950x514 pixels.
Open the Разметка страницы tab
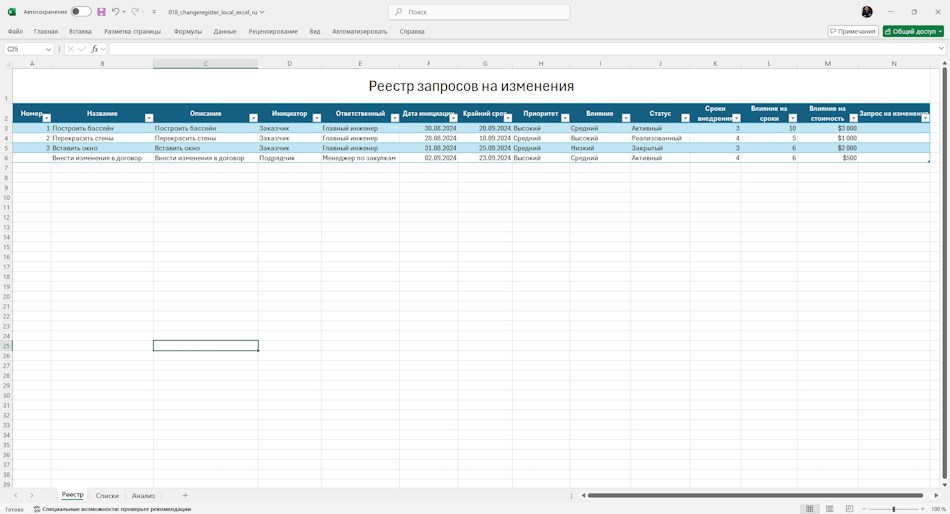[x=133, y=32]
